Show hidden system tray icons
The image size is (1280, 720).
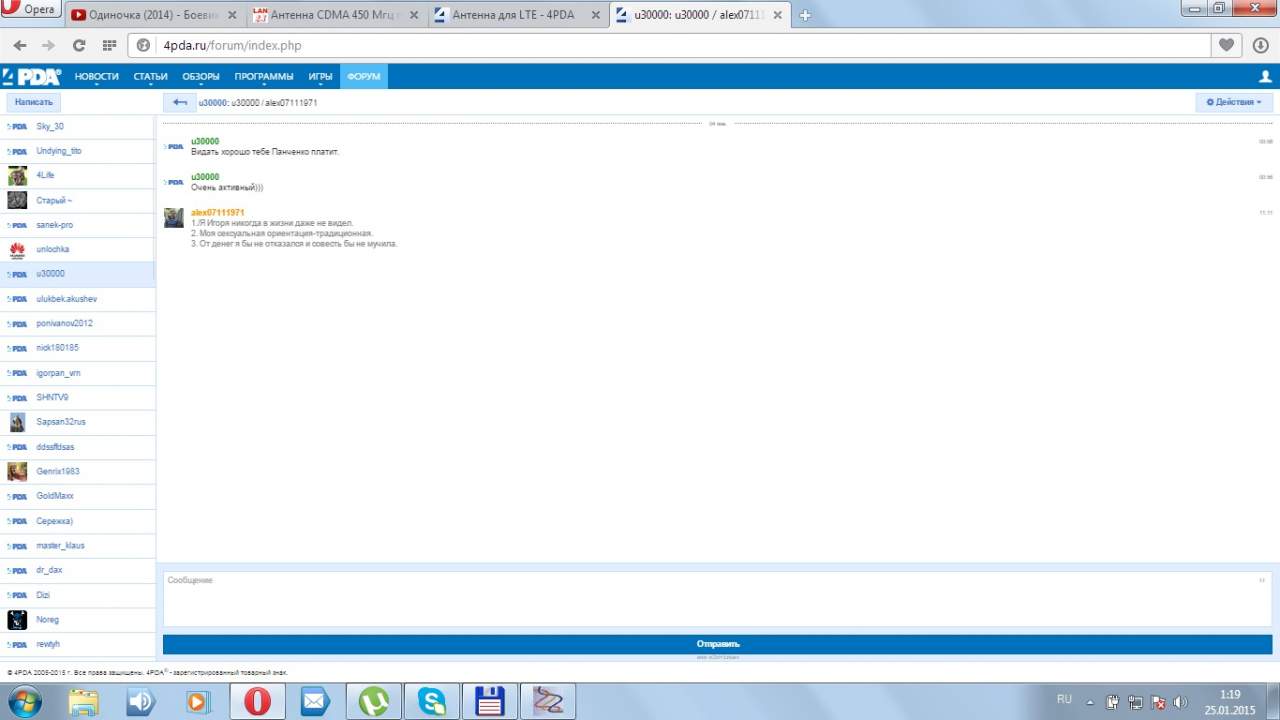click(1091, 702)
